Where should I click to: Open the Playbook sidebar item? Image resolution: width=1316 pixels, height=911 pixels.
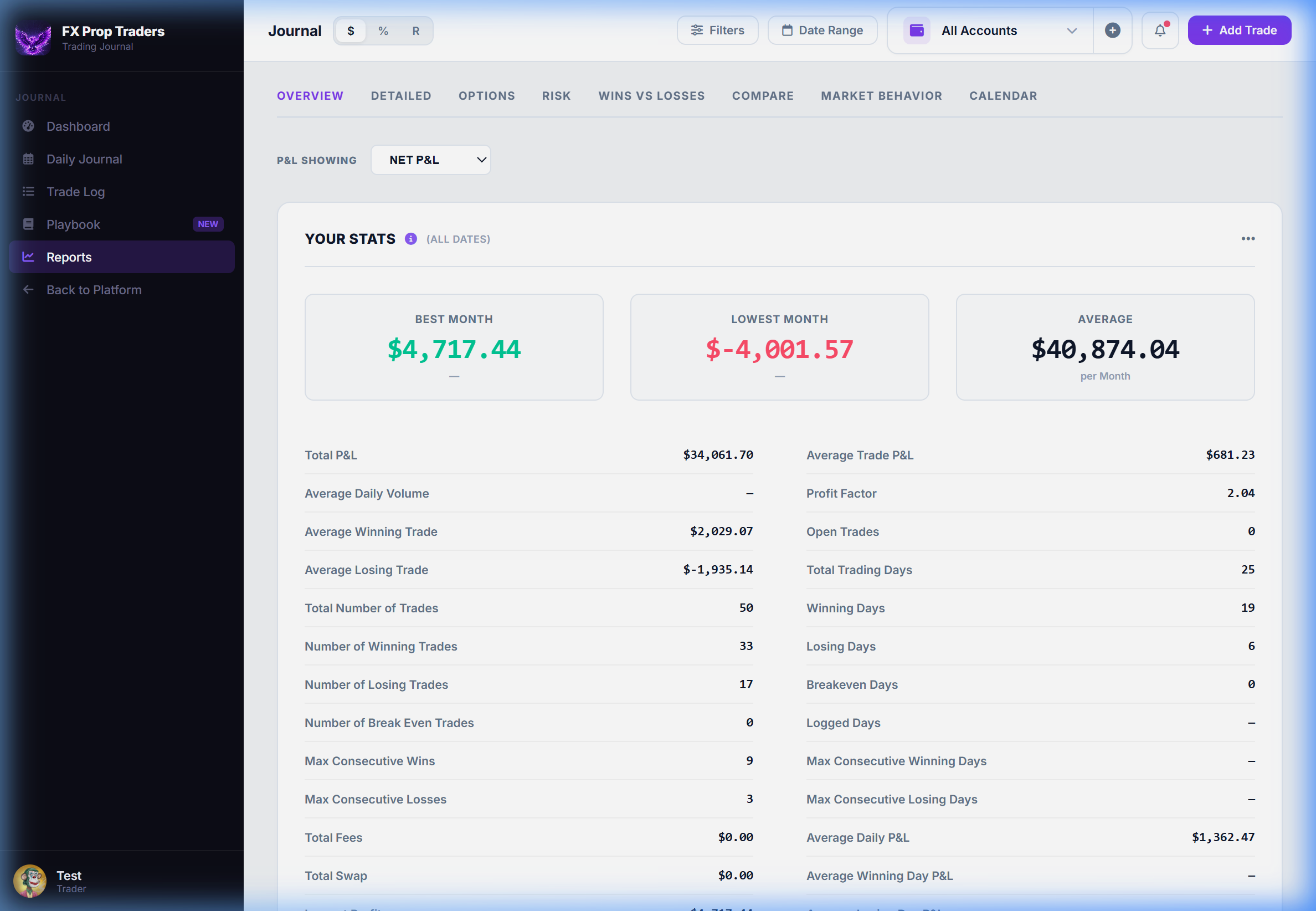tap(121, 224)
